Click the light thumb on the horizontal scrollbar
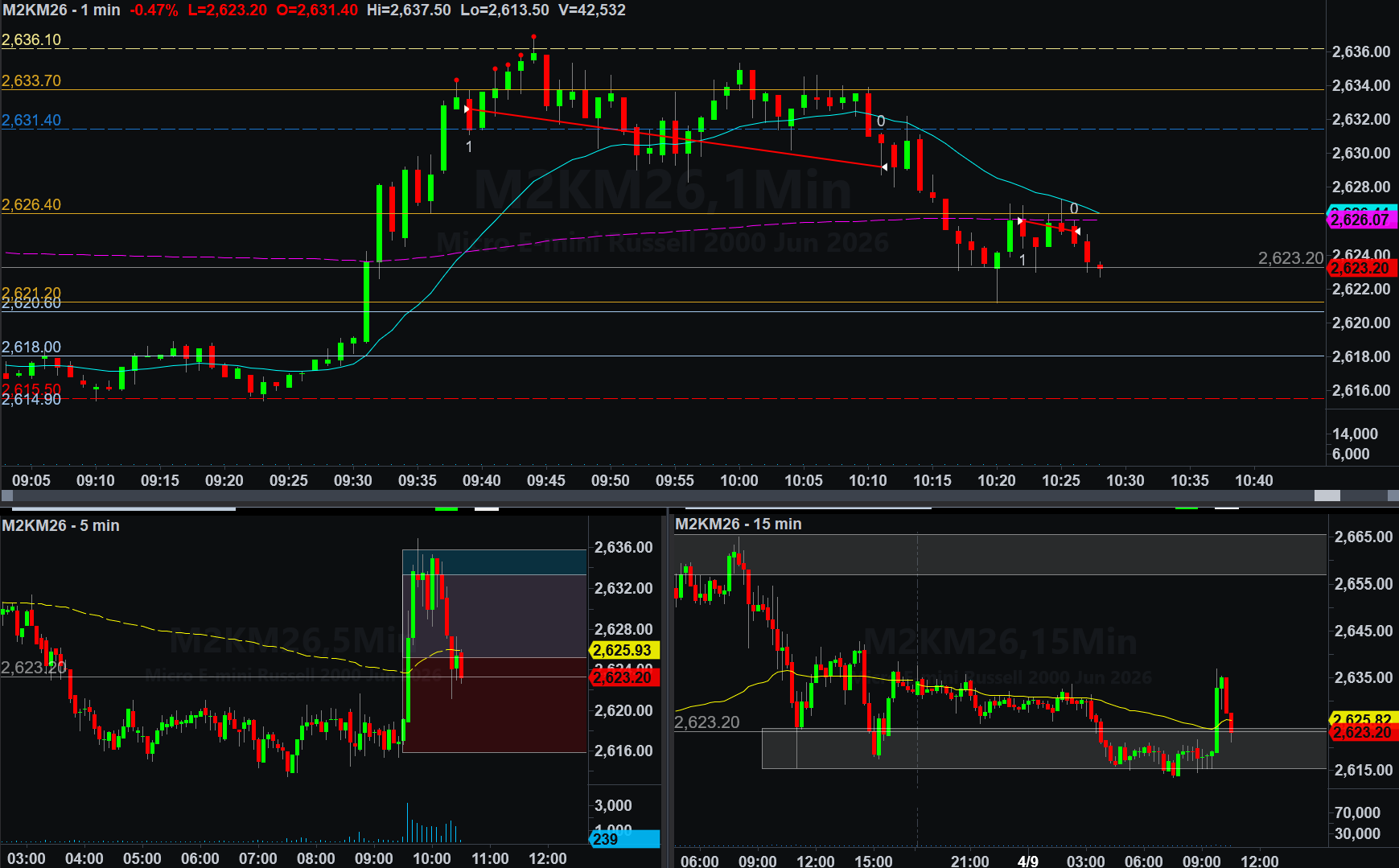The width and height of the screenshot is (1399, 868). [x=1327, y=496]
